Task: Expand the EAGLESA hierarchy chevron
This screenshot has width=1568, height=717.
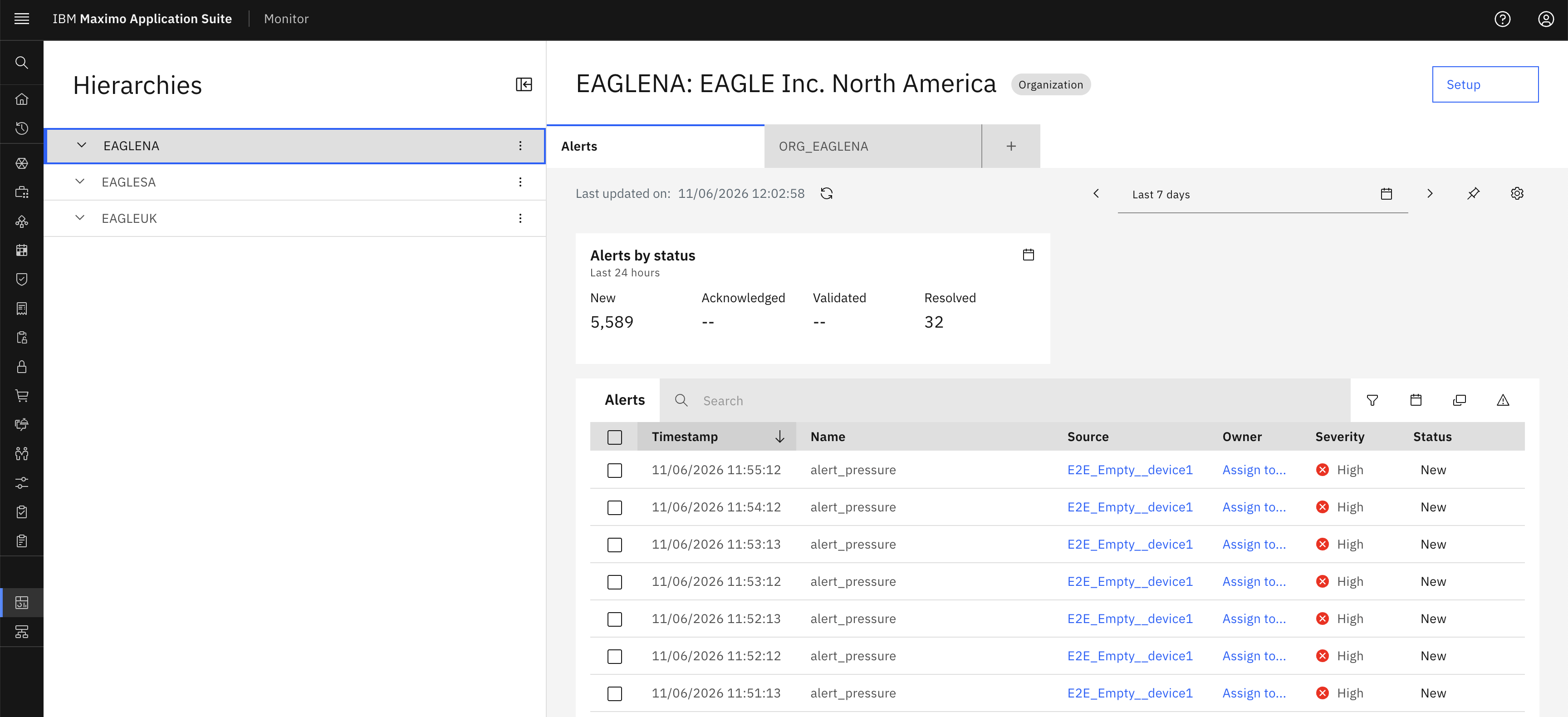Action: (x=80, y=182)
